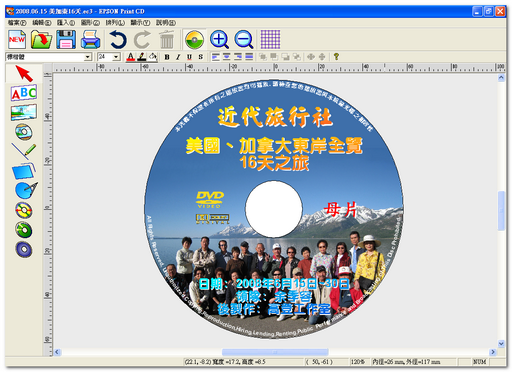Screen dimensions: 512x372
Task: Select the picture insert tool in sidebar
Action: point(24,112)
